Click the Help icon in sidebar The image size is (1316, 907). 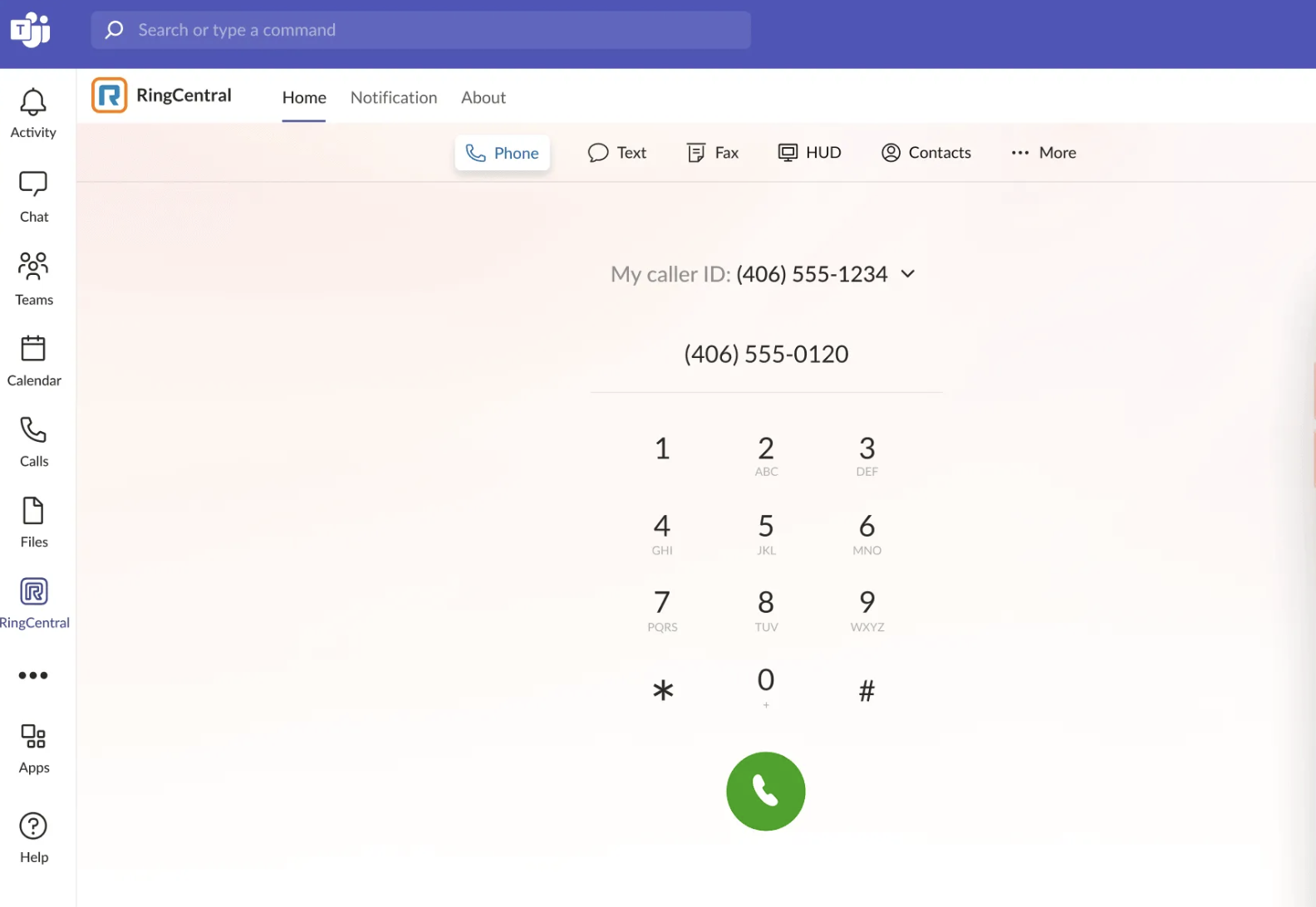pos(33,837)
